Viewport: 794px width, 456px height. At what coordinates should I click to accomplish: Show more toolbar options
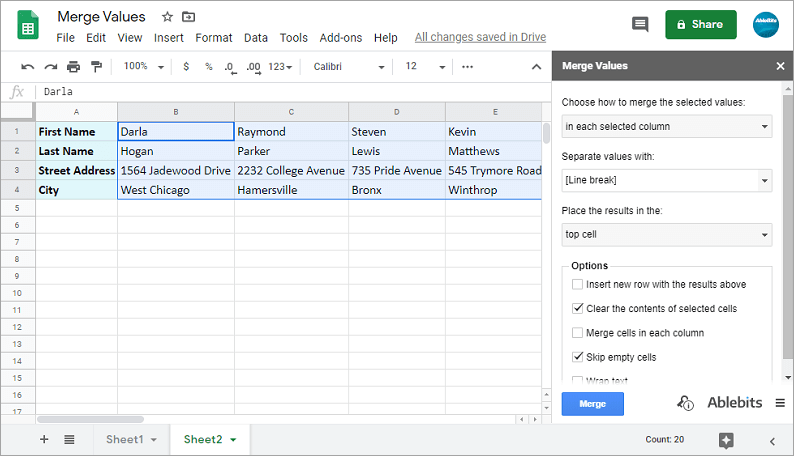coord(467,66)
